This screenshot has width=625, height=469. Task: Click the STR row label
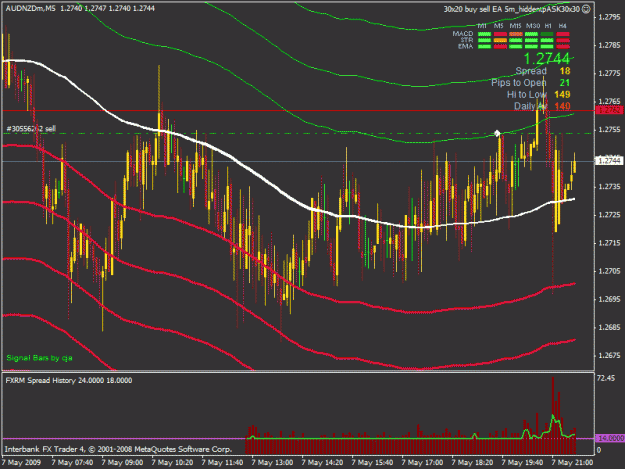[x=467, y=40]
